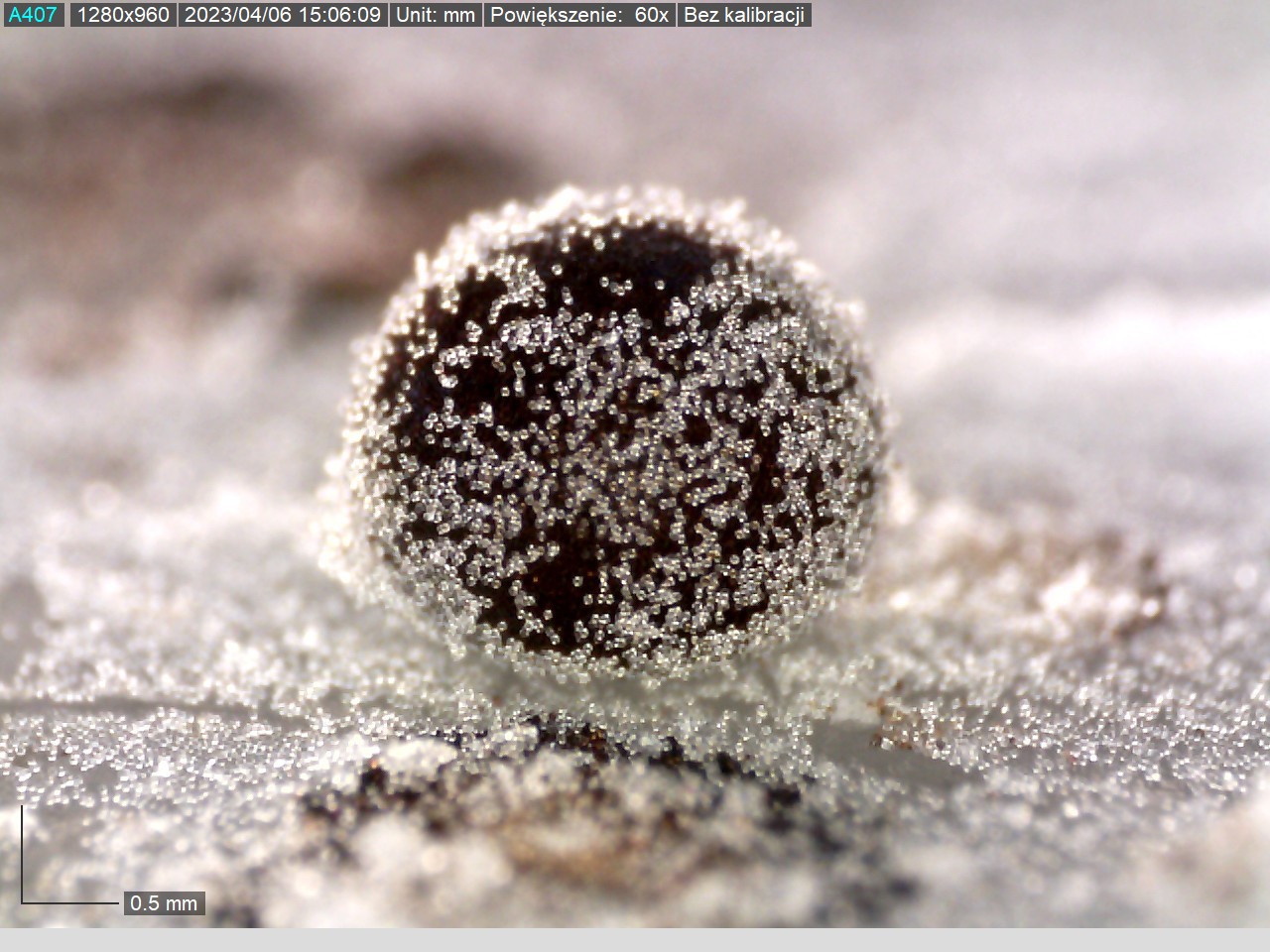Click the 0.5 mm scale label
This screenshot has height=952, width=1270.
pos(164,902)
